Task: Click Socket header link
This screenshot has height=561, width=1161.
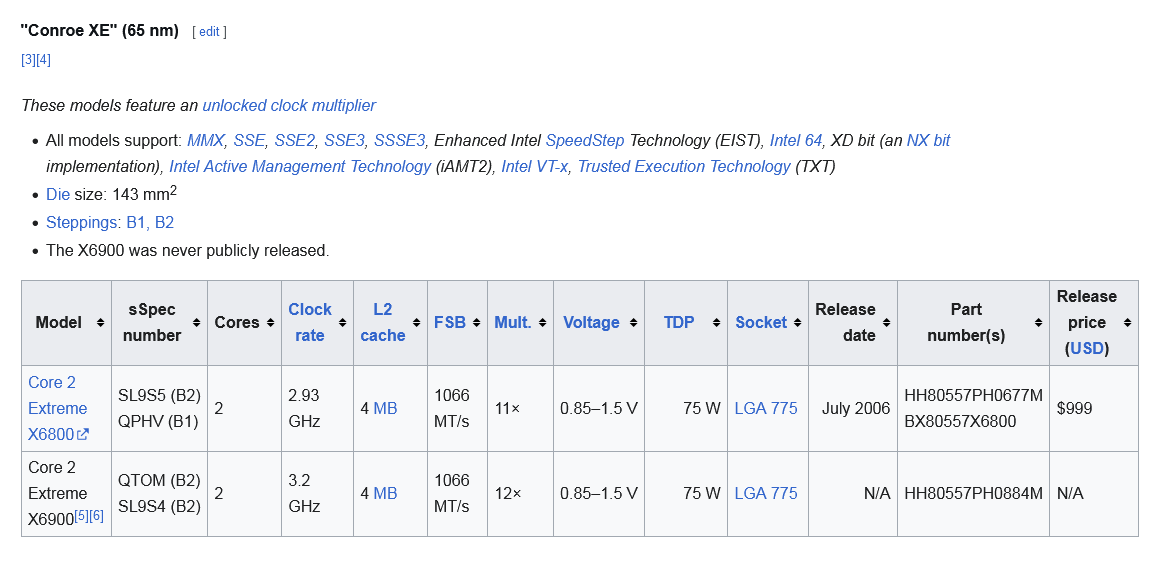Action: [761, 323]
